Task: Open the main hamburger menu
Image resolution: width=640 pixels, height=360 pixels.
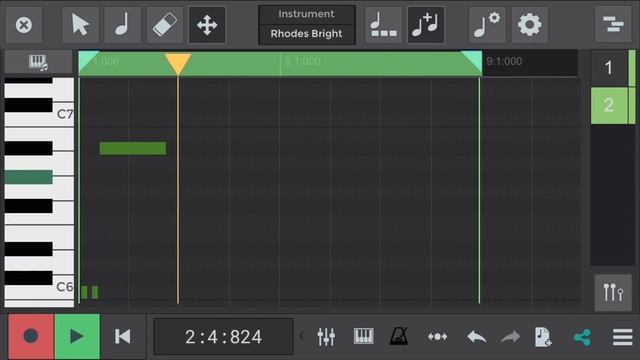Action: click(x=622, y=337)
